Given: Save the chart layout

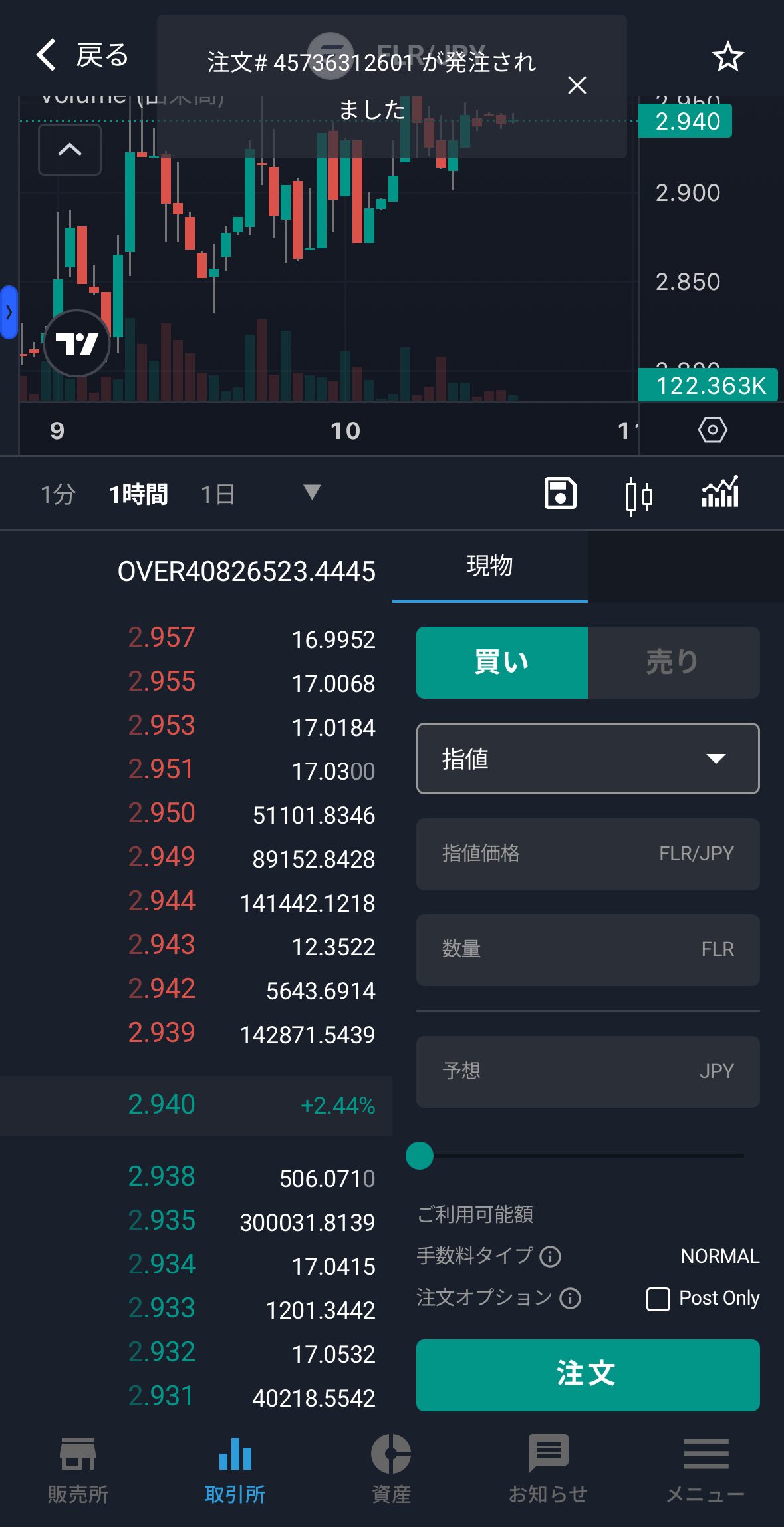Looking at the screenshot, I should pyautogui.click(x=560, y=494).
